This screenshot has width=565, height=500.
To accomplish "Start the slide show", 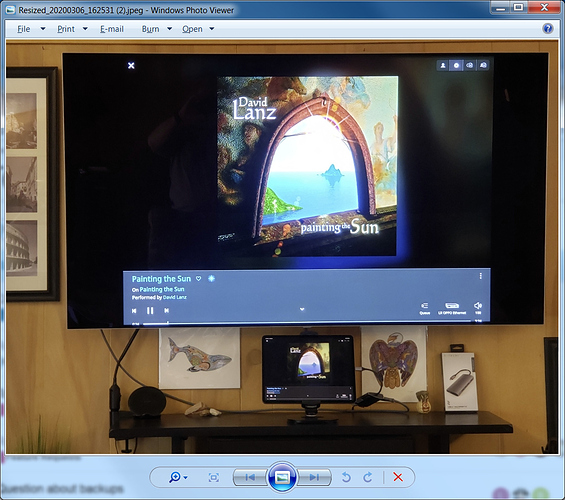I will (282, 477).
